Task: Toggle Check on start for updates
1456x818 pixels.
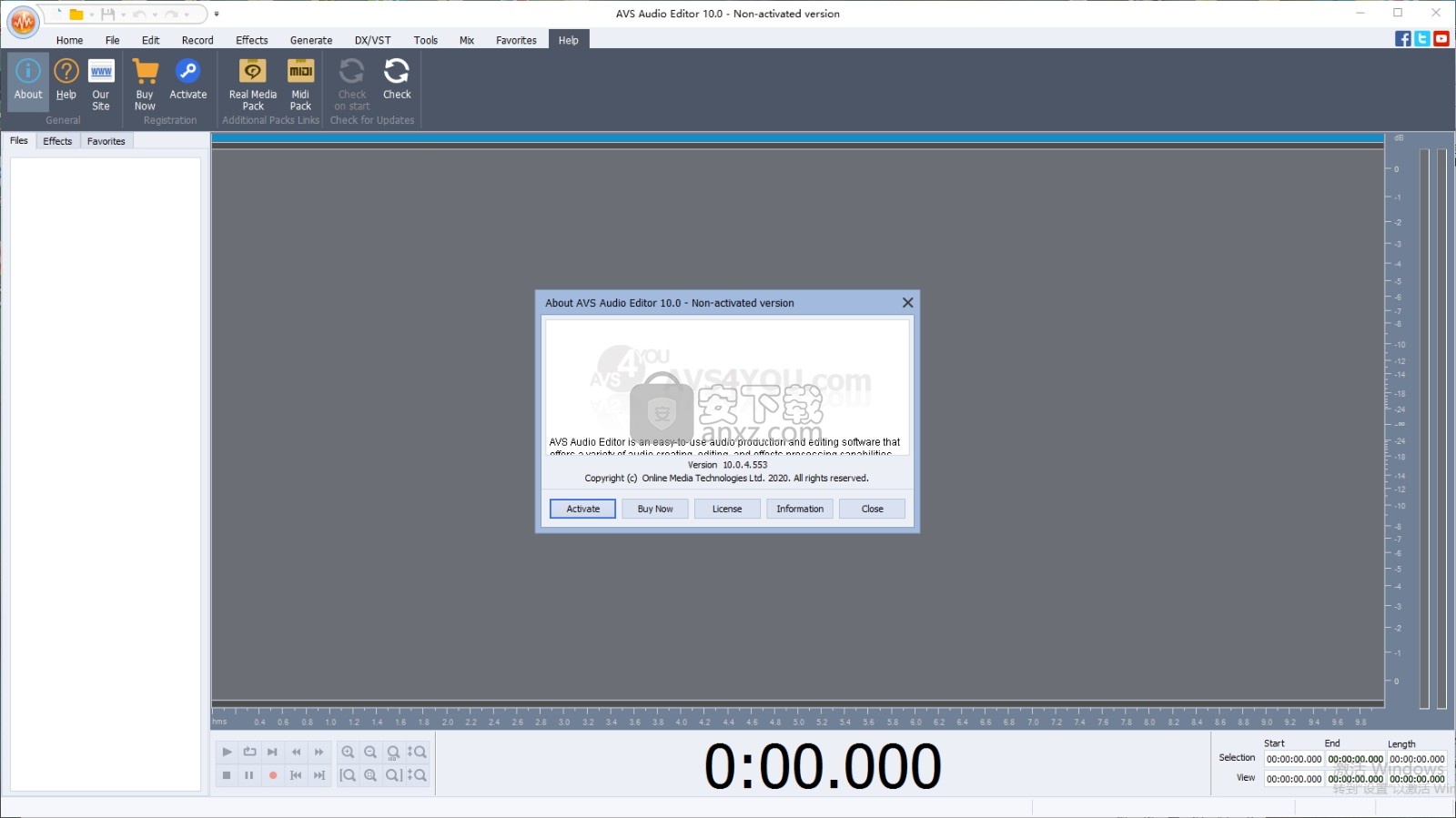Action: click(352, 84)
